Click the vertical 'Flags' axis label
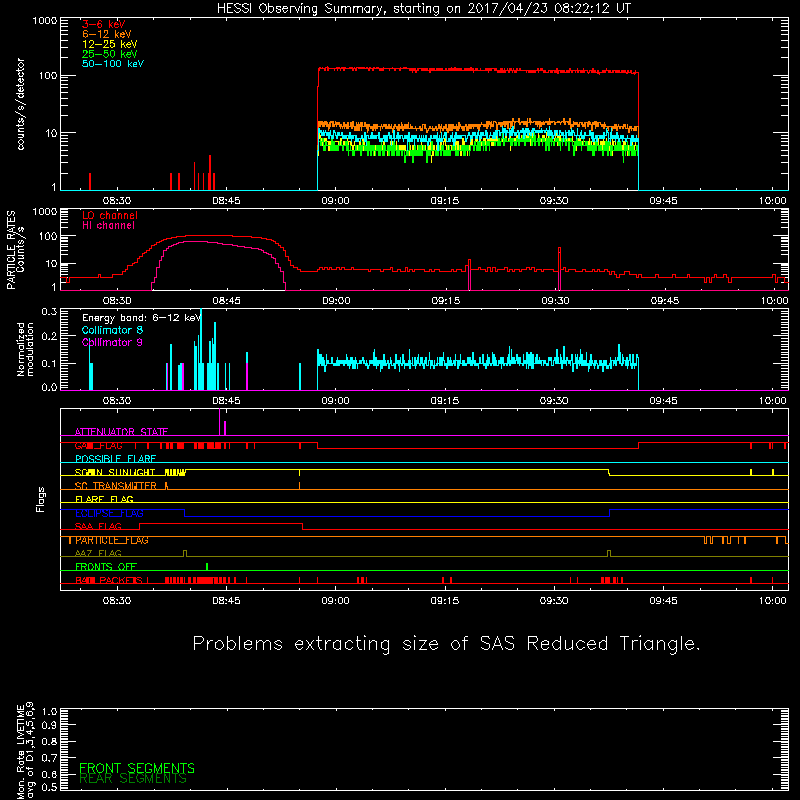 coord(40,499)
